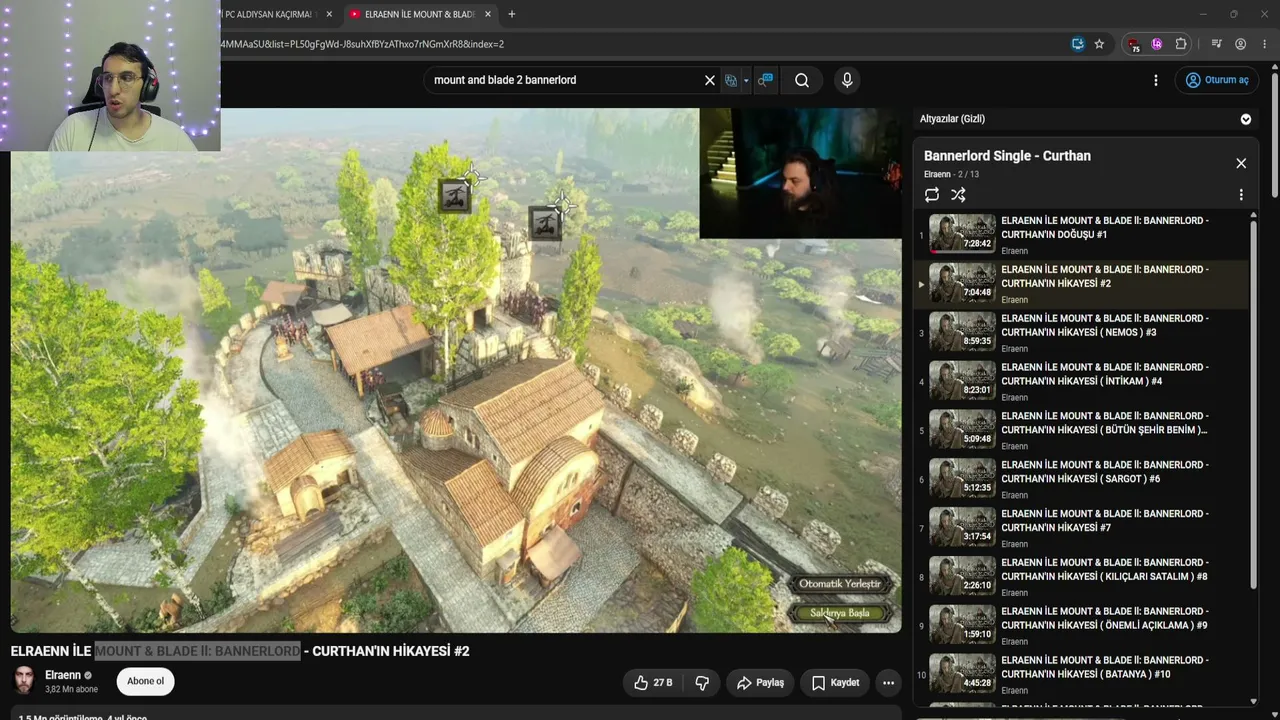Open the translate extension icon in search bar
Viewport: 1280px width, 720px height.
point(731,80)
